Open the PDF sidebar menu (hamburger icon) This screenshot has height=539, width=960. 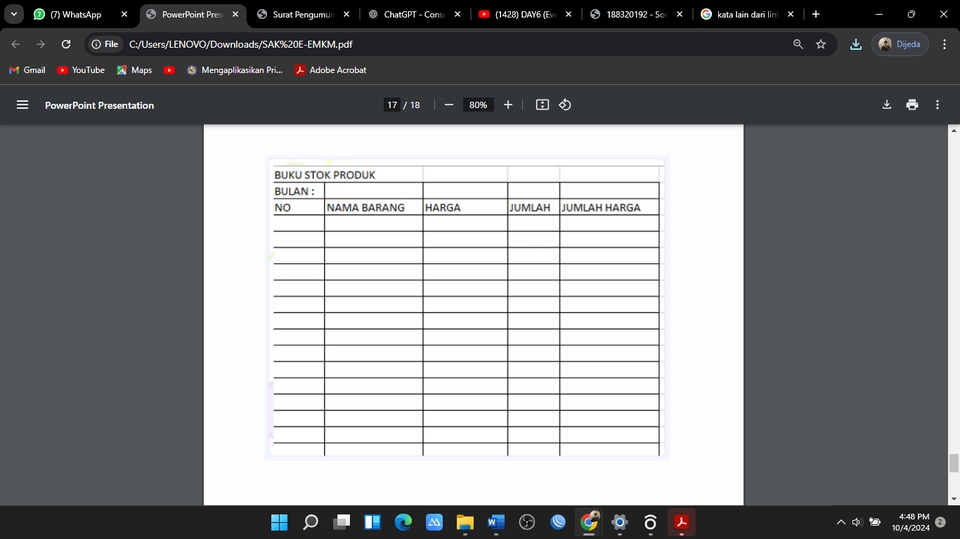pyautogui.click(x=22, y=105)
